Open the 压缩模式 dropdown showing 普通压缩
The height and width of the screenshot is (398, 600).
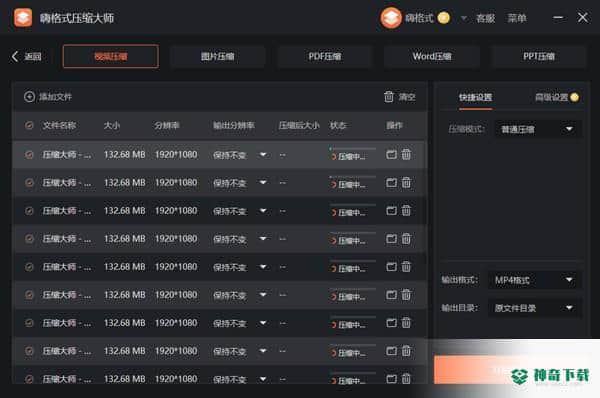(x=538, y=129)
